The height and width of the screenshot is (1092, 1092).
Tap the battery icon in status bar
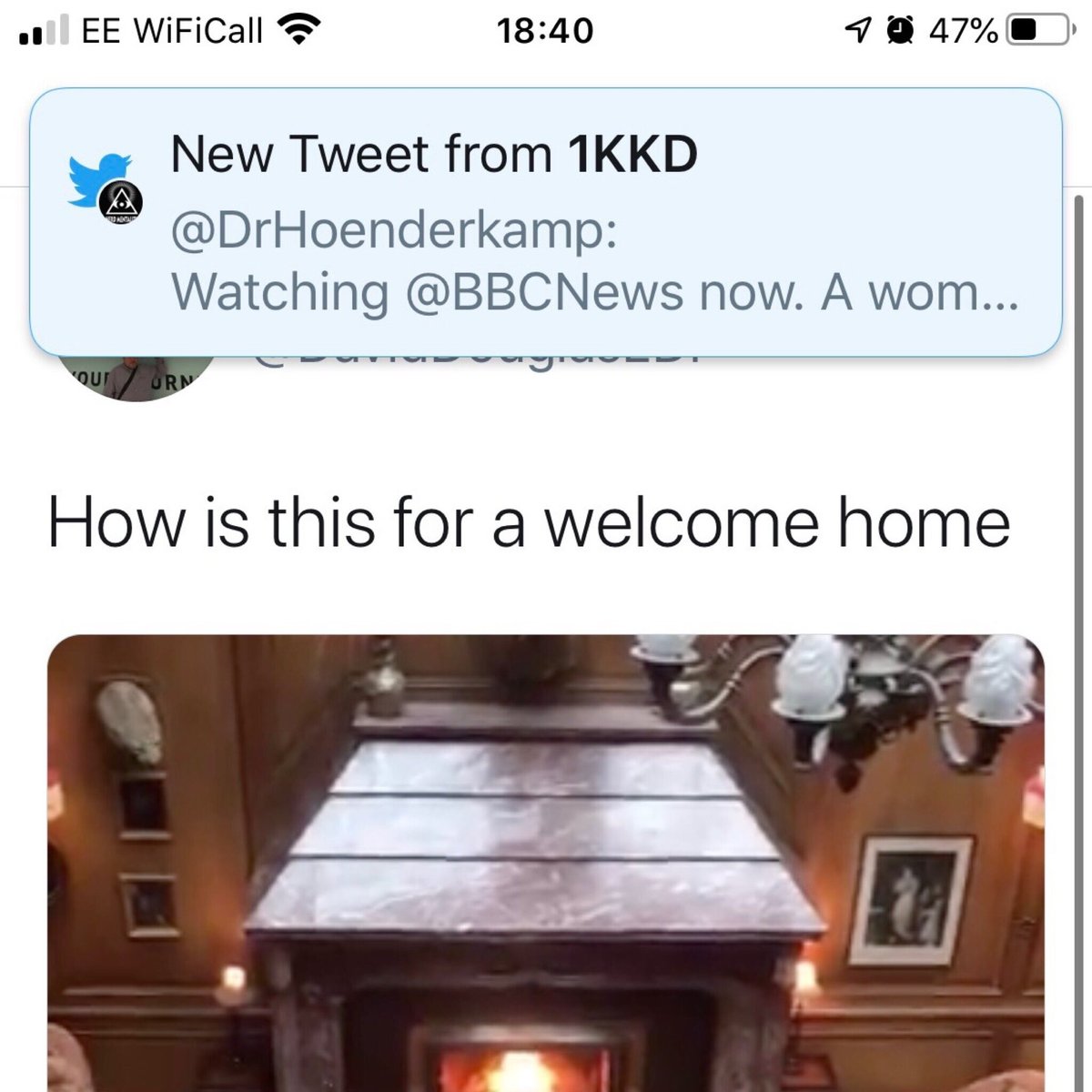point(1039,32)
